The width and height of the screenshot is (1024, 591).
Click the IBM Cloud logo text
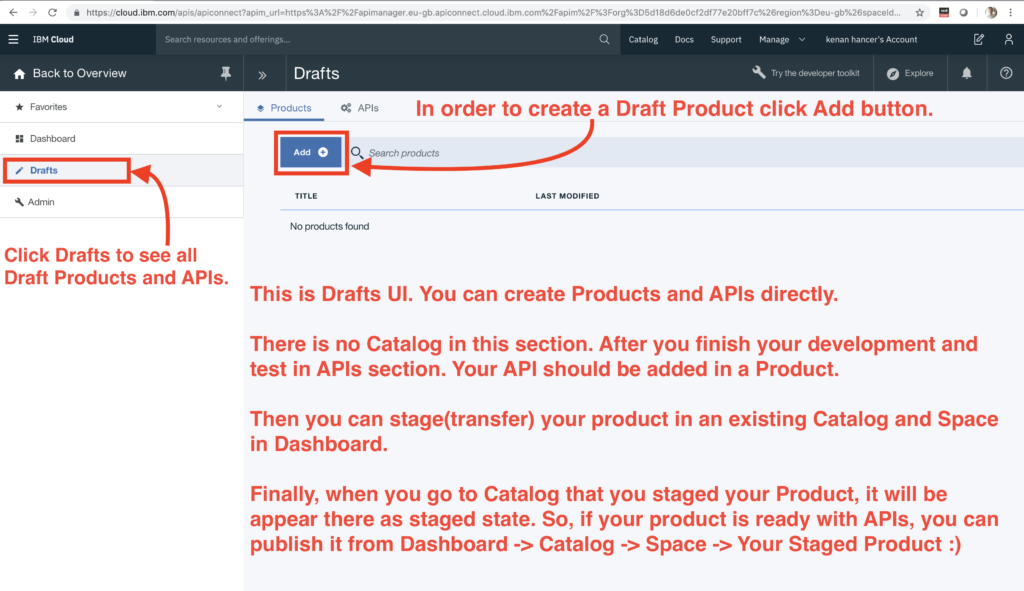pyautogui.click(x=53, y=39)
